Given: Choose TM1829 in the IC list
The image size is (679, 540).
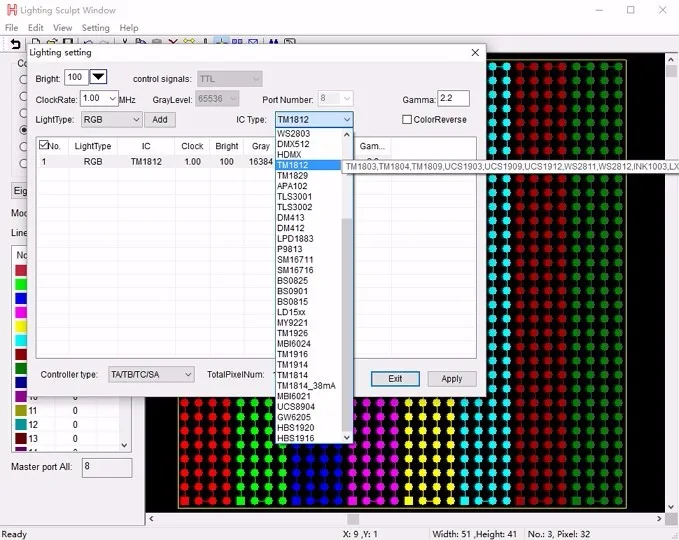Looking at the screenshot, I should 308,175.
